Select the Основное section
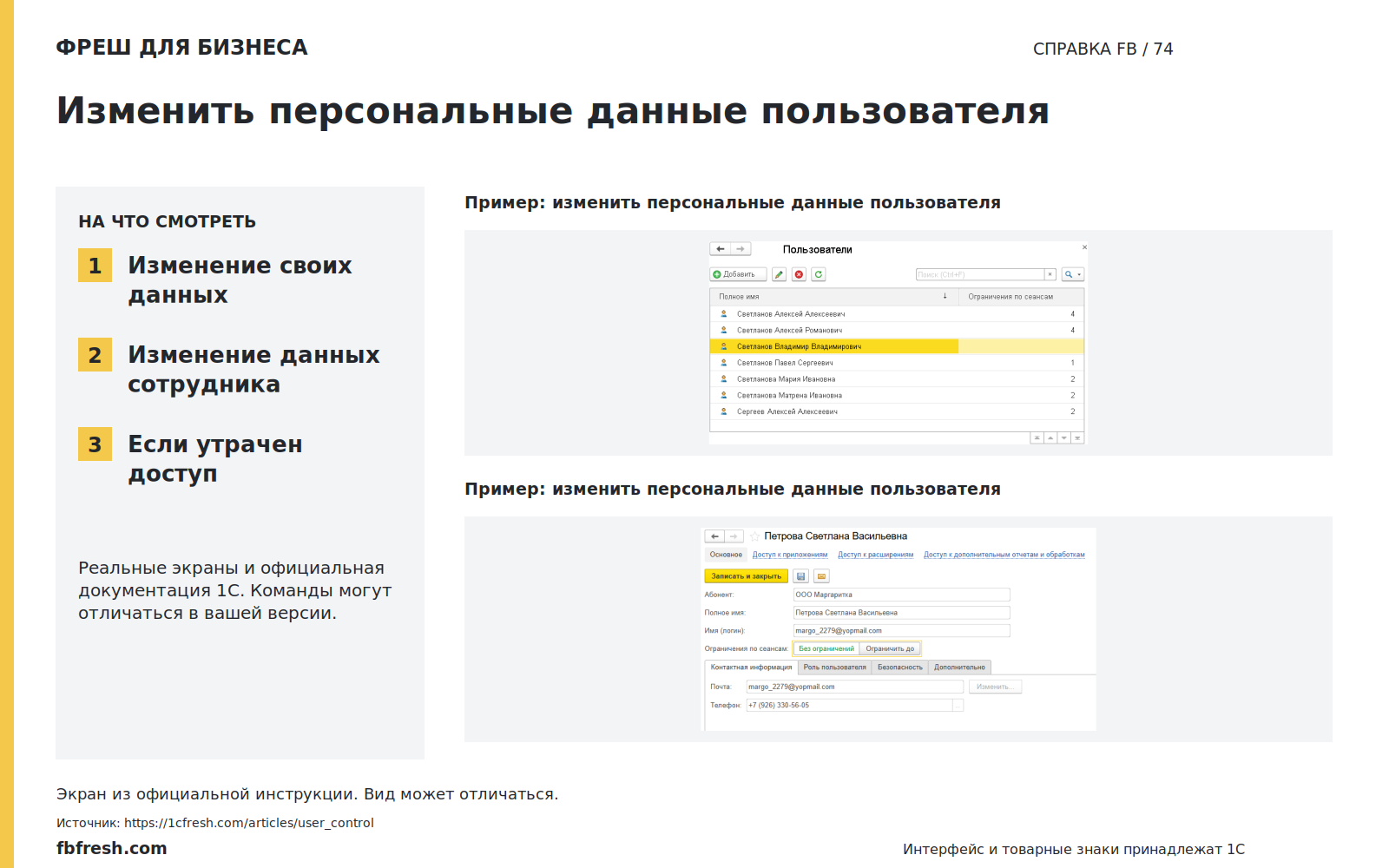This screenshot has height=868, width=1389. coord(726,555)
